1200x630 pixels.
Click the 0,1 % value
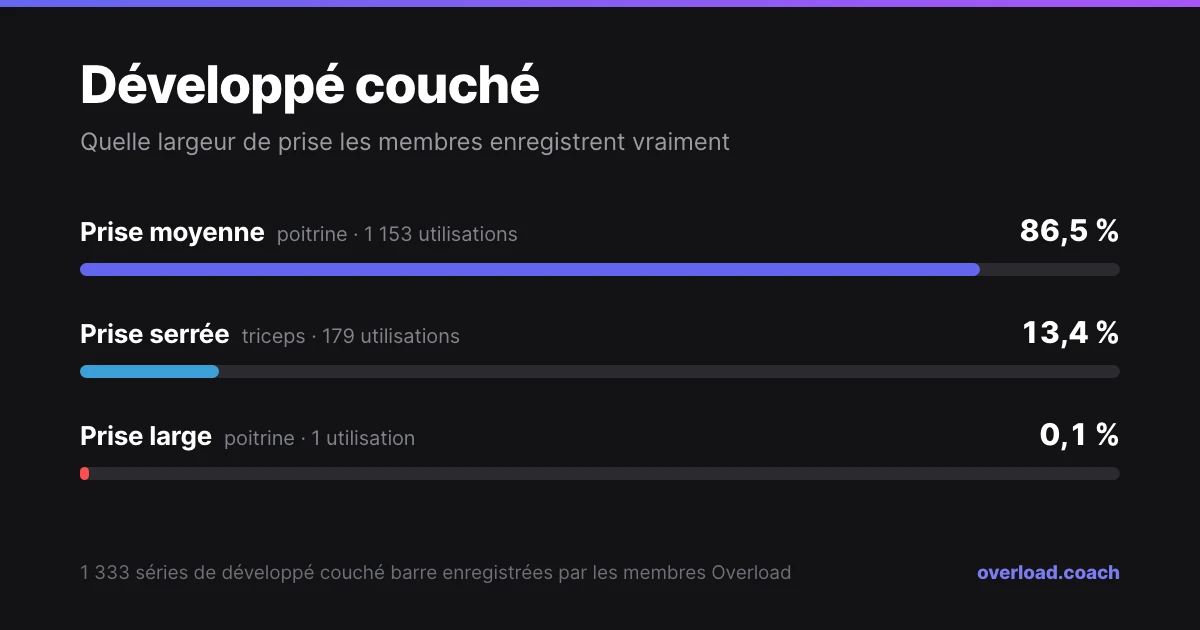click(x=1079, y=435)
